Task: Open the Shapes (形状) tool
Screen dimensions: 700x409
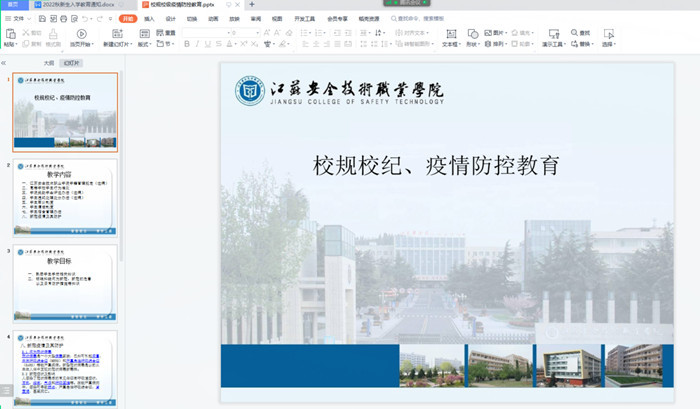Action: 471,33
